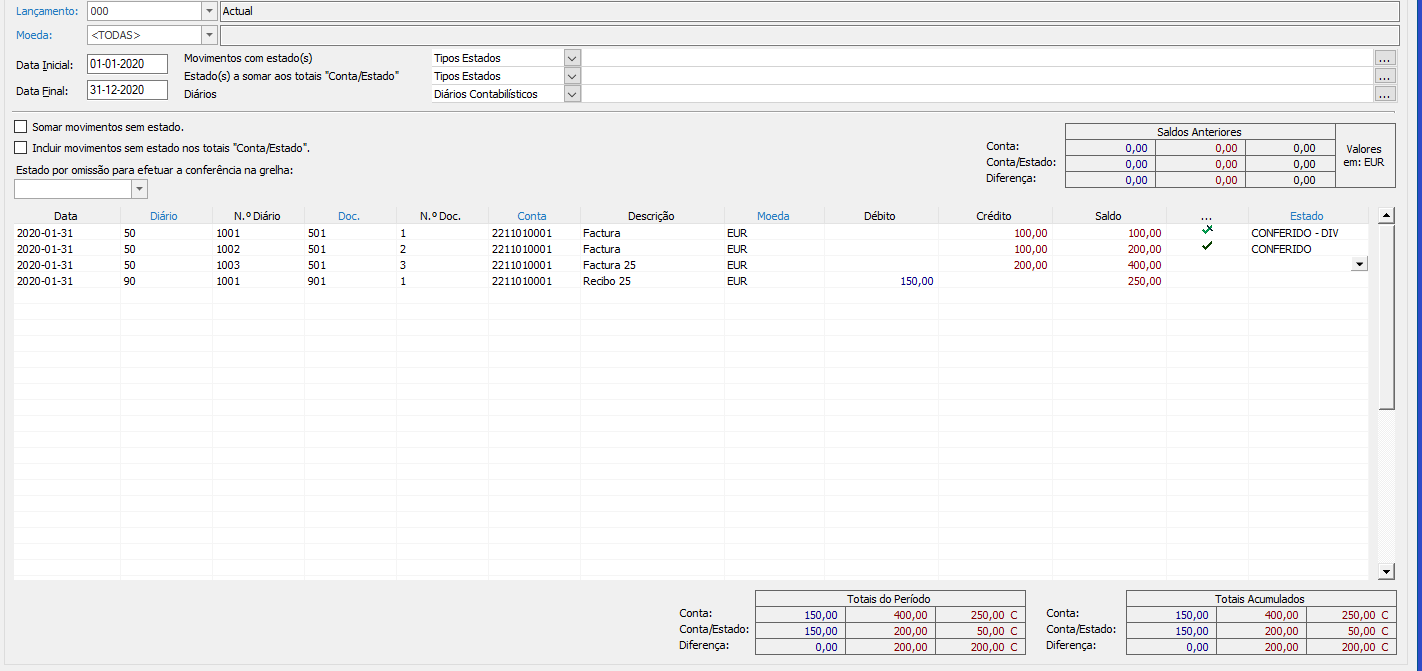Viewport: 1422px width, 671px height.
Task: Expand the Diários Contabilísticos combo box
Action: (572, 94)
